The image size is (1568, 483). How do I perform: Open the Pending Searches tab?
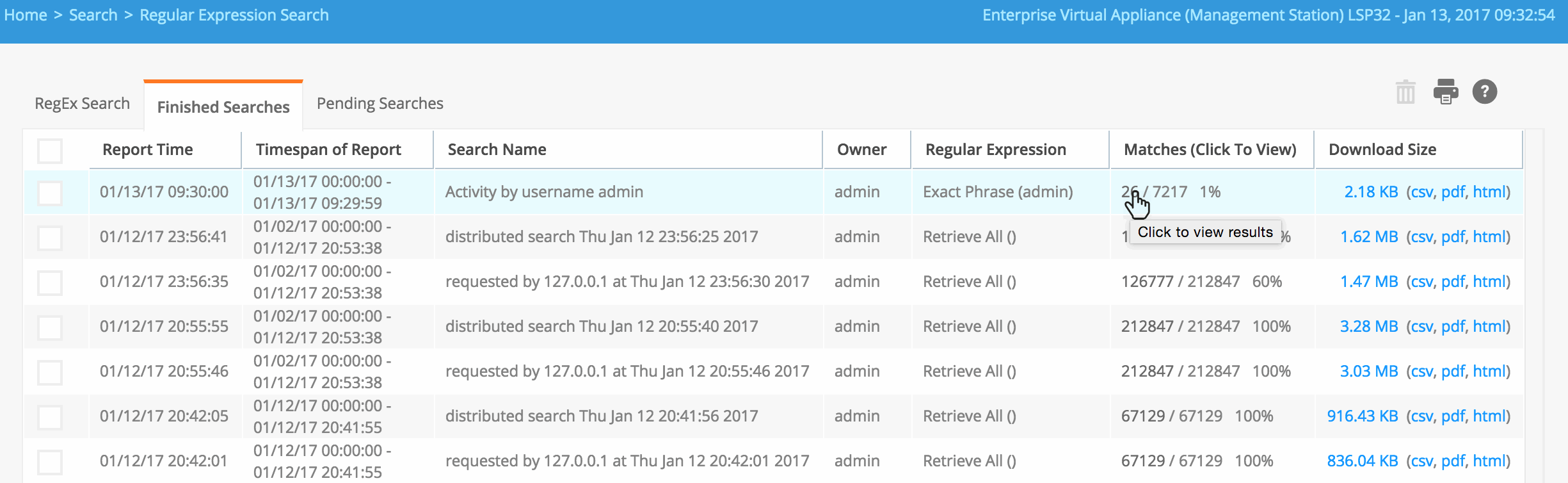click(x=380, y=104)
